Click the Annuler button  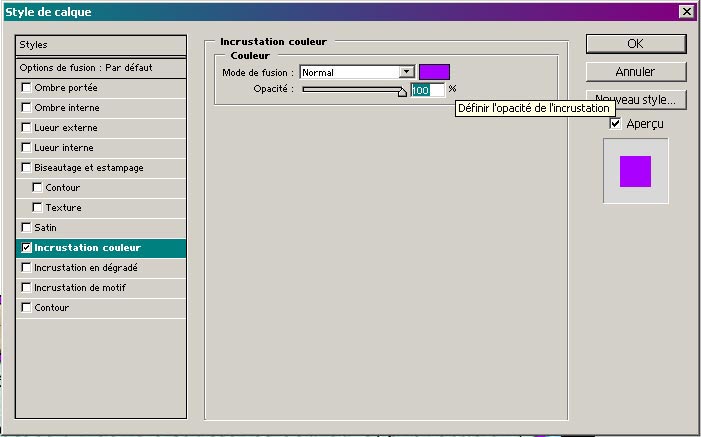coord(636,72)
